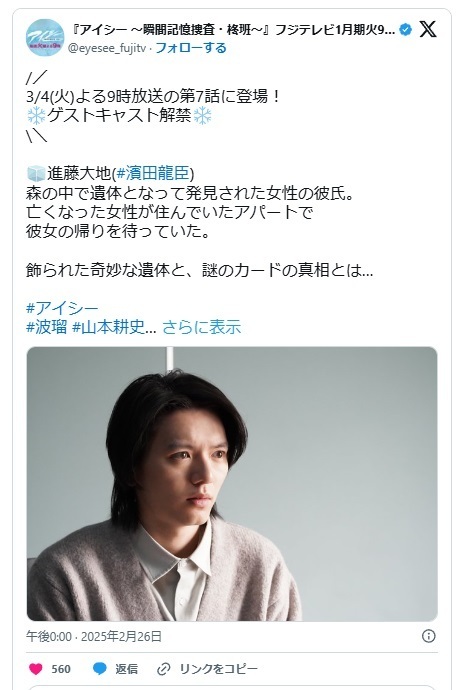
Task: Click the 返信 reply label
Action: (x=126, y=669)
